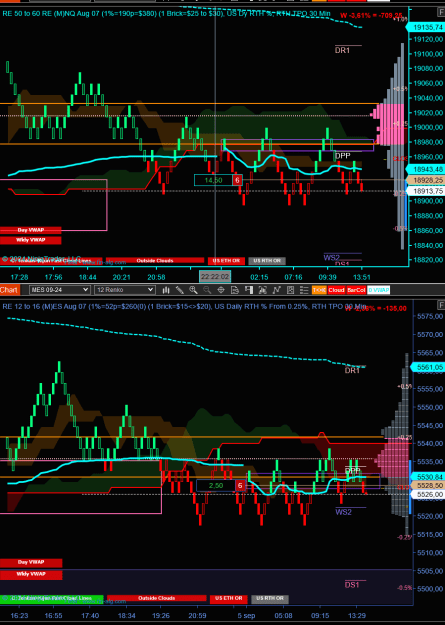Toggle the BarCol button
445x625 pixels.
tap(356, 290)
